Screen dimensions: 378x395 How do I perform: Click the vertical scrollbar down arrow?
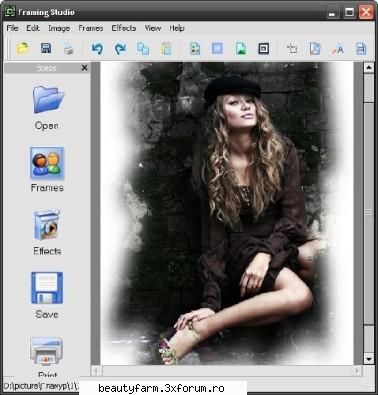pyautogui.click(x=369, y=359)
